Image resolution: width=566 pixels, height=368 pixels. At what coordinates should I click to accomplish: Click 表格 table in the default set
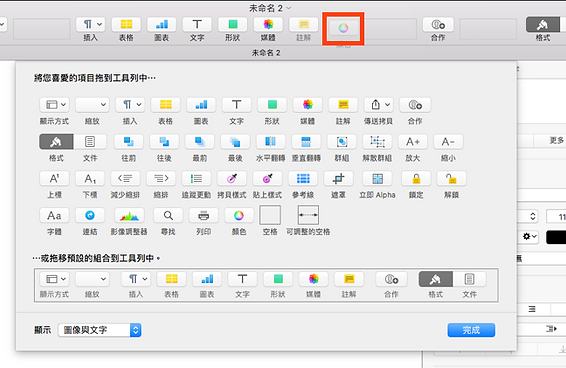pyautogui.click(x=171, y=279)
